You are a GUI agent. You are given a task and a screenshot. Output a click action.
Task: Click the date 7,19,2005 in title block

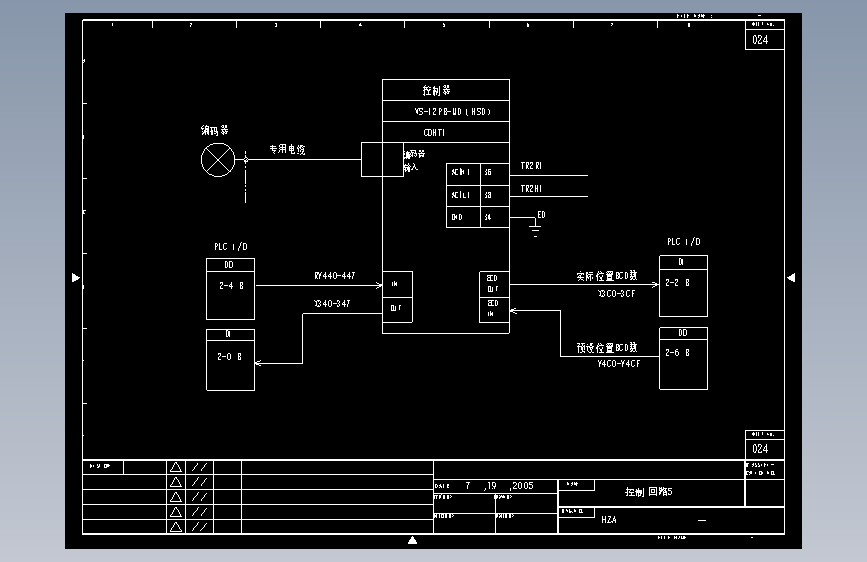pyautogui.click(x=499, y=486)
